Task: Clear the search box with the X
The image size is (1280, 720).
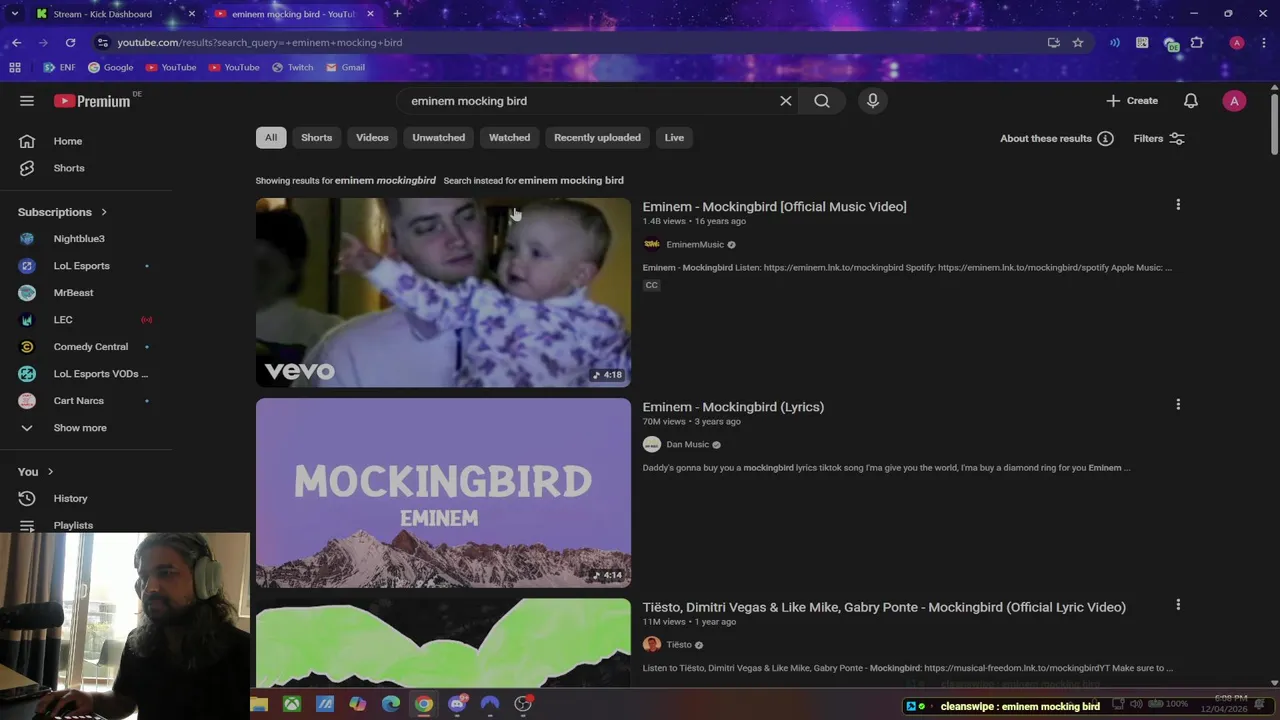Action: pos(786,101)
